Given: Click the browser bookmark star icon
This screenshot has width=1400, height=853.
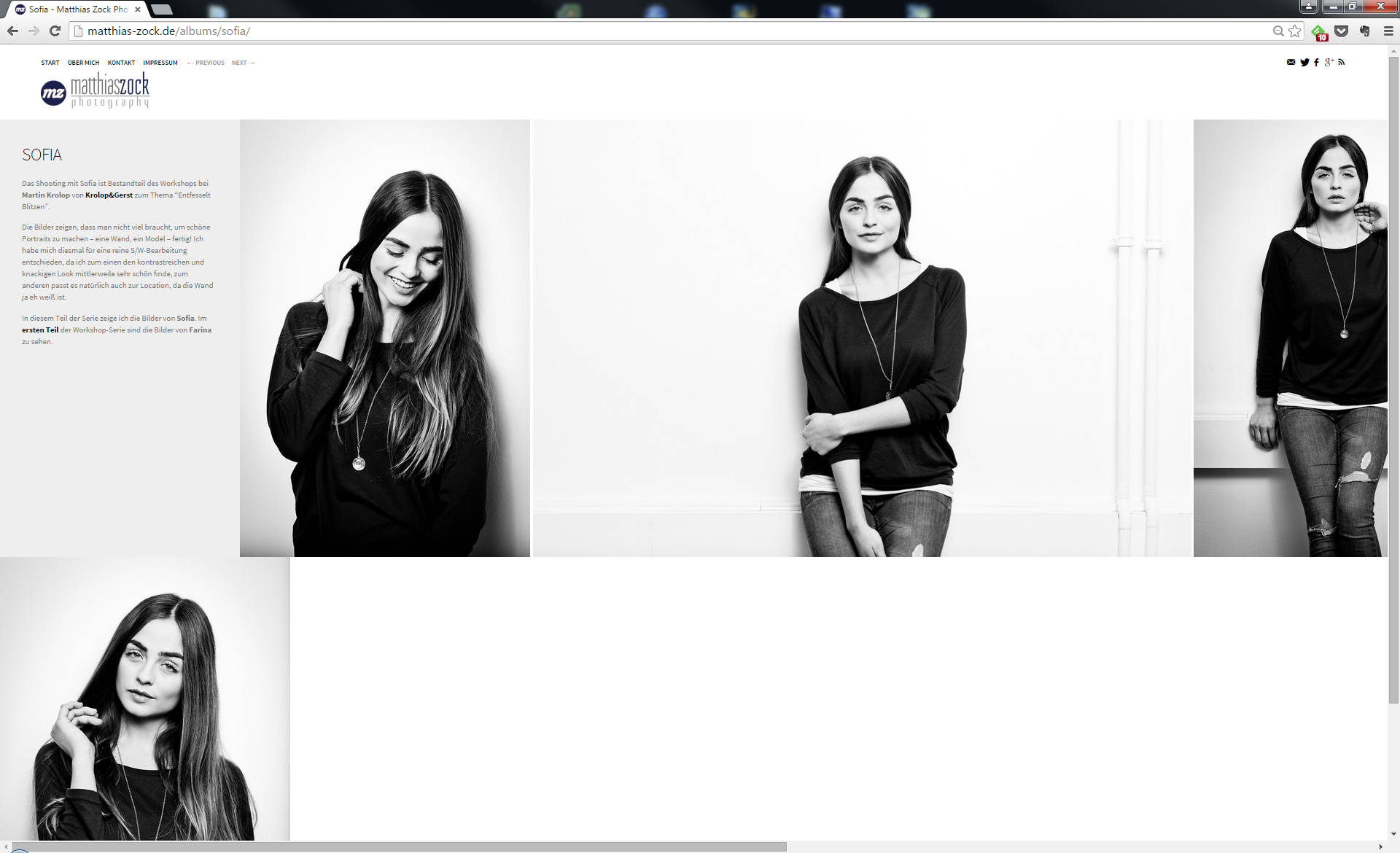Looking at the screenshot, I should (x=1295, y=31).
